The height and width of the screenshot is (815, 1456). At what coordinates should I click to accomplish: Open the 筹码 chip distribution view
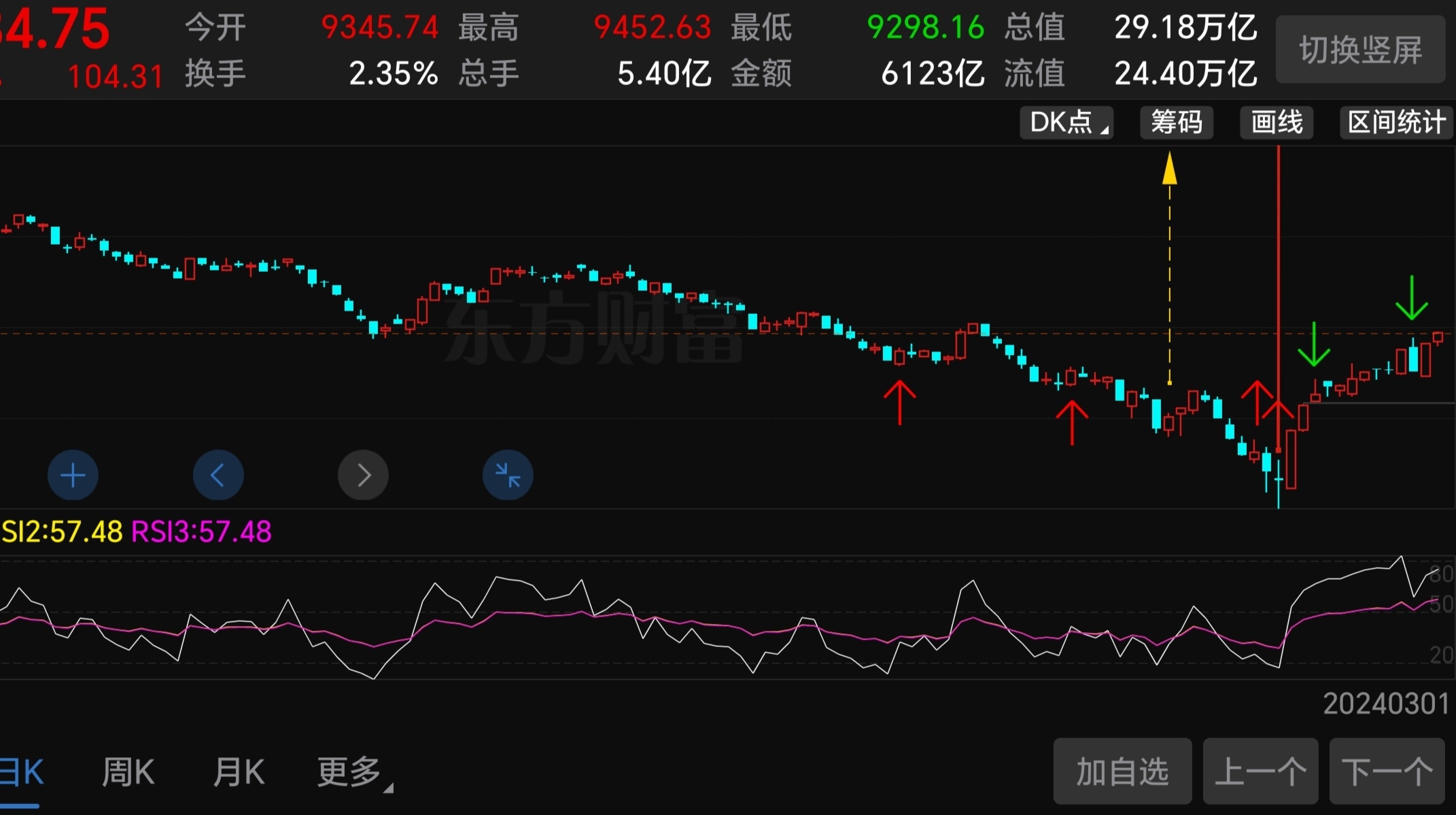(1177, 122)
